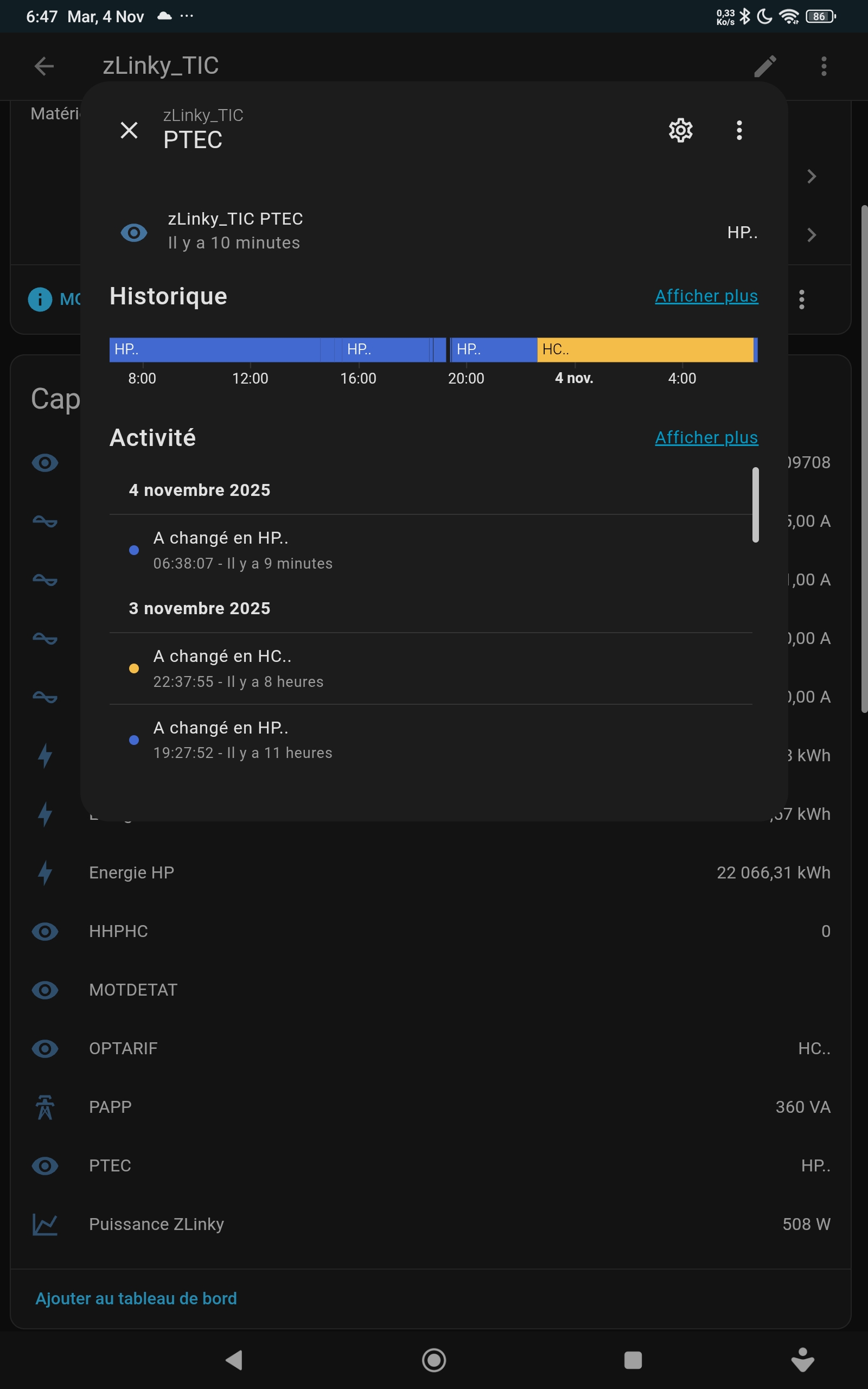
Task: Tap the PAPP transmission tower icon
Action: [x=45, y=1107]
